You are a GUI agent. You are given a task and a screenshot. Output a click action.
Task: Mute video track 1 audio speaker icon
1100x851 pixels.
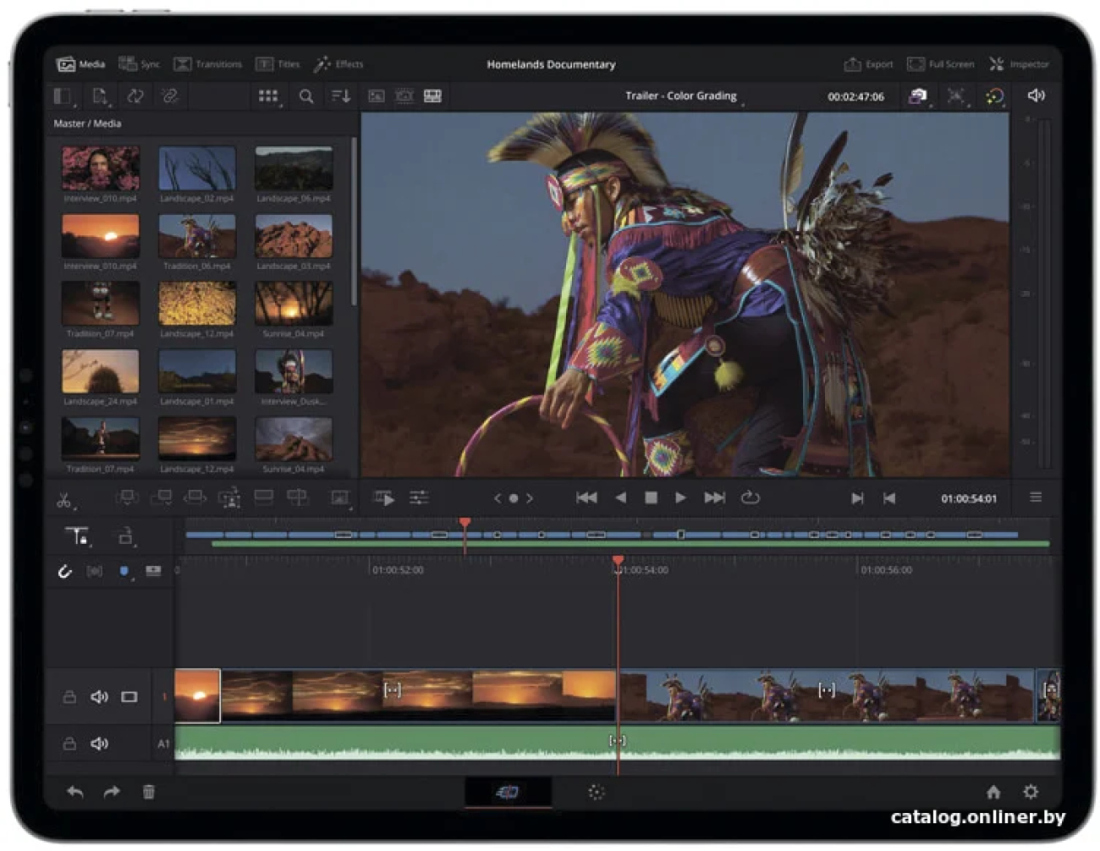[x=99, y=697]
